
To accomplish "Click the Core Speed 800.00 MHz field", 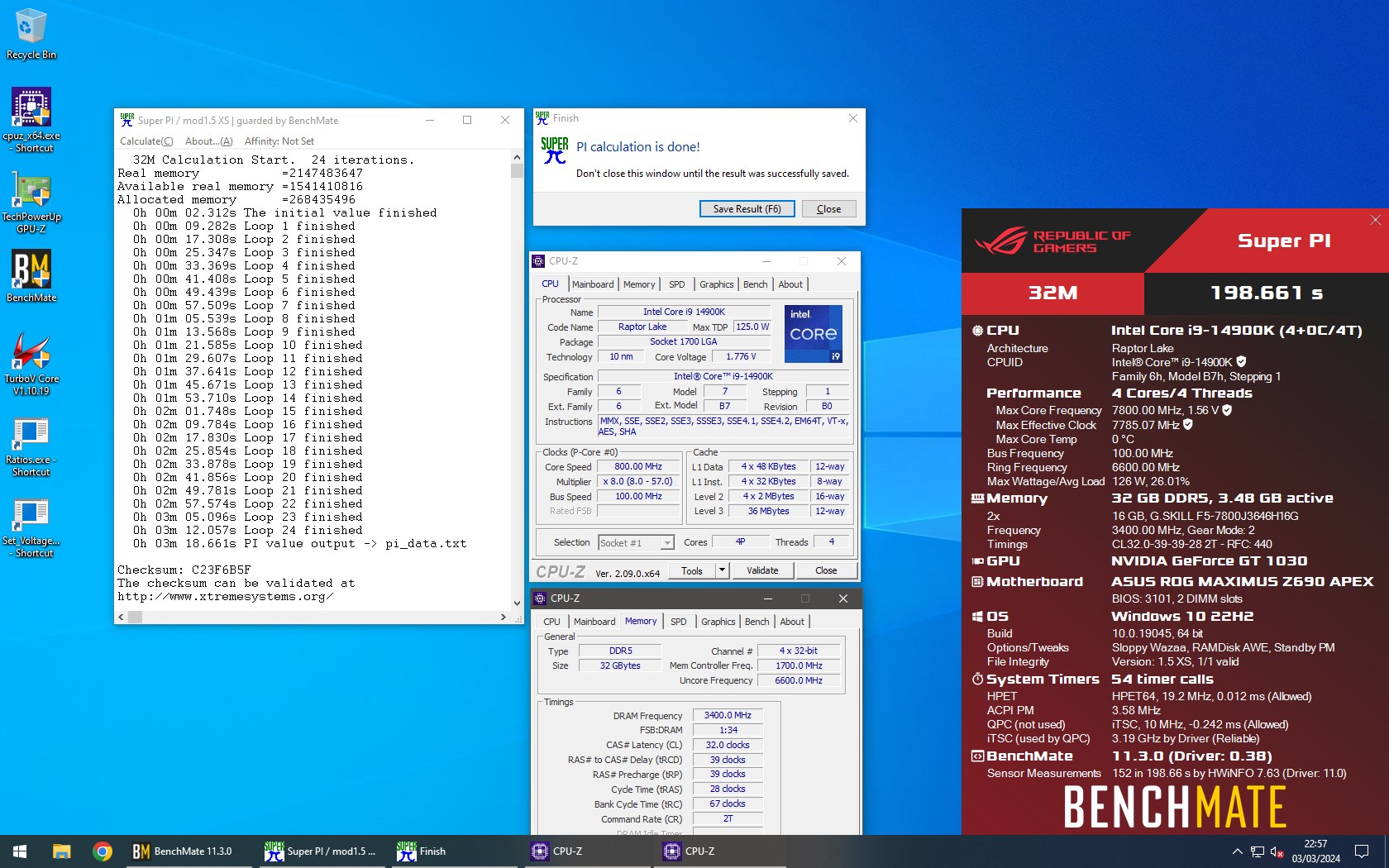I will tap(638, 466).
